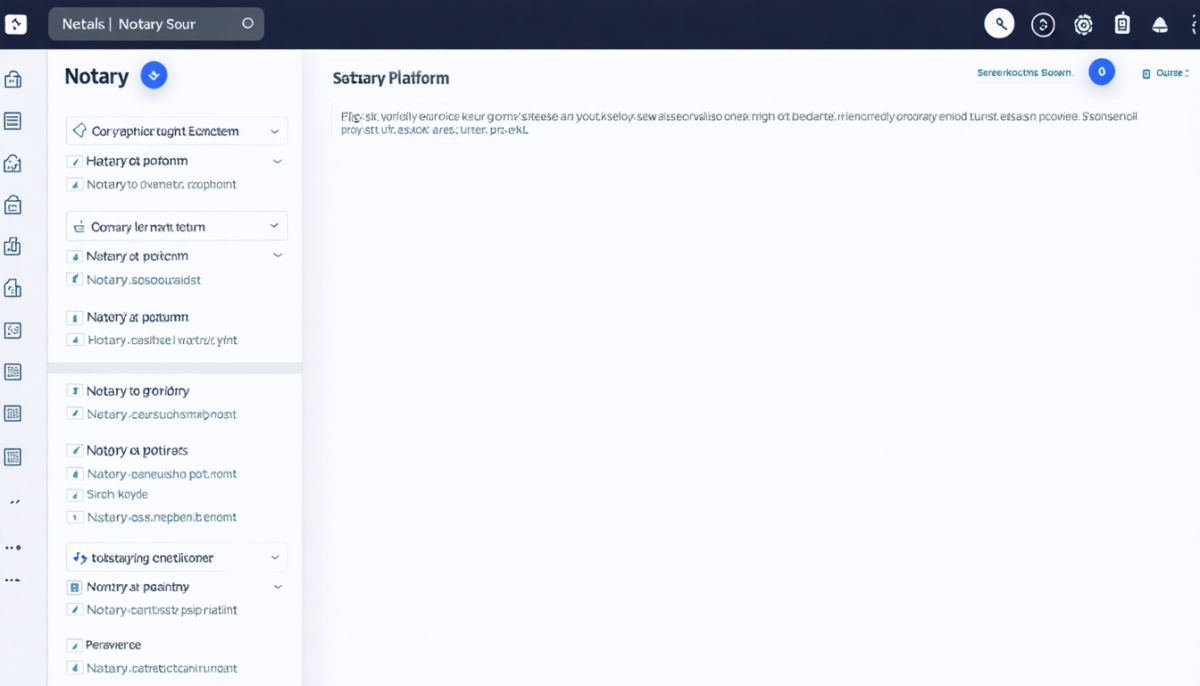Select the 'Netals | Notary Sour' tab
Image resolution: width=1200 pixels, height=686 pixels.
point(156,24)
